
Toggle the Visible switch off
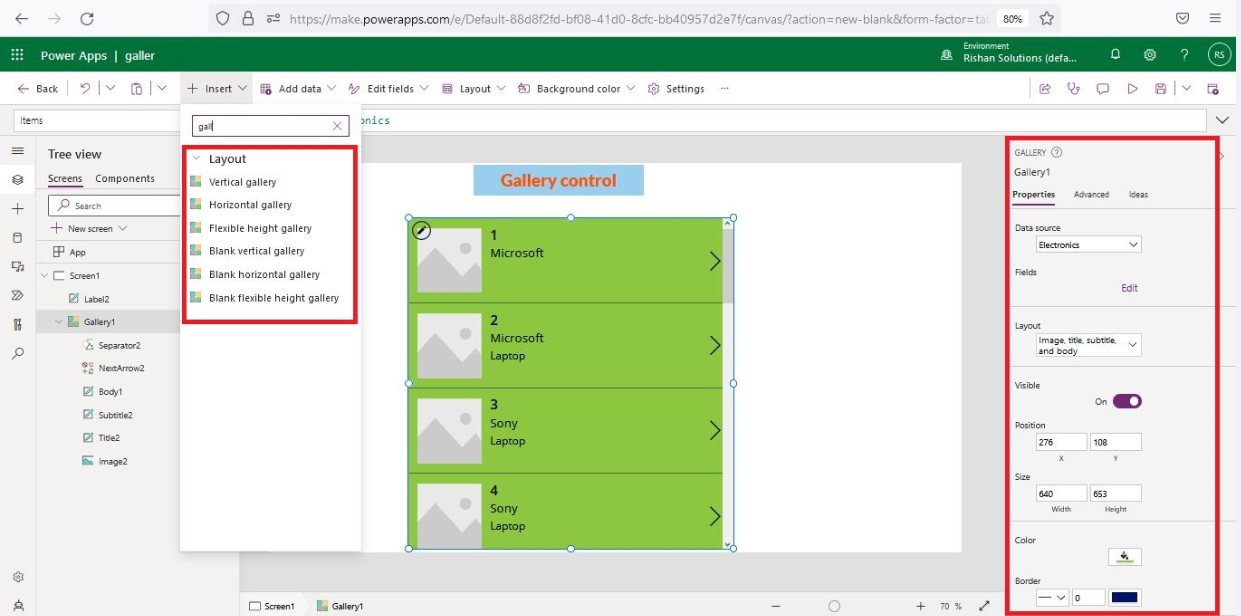point(1127,401)
